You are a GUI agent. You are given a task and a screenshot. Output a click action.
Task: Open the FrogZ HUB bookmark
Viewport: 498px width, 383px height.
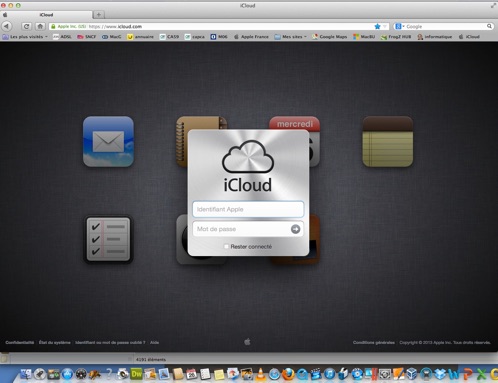pos(396,37)
